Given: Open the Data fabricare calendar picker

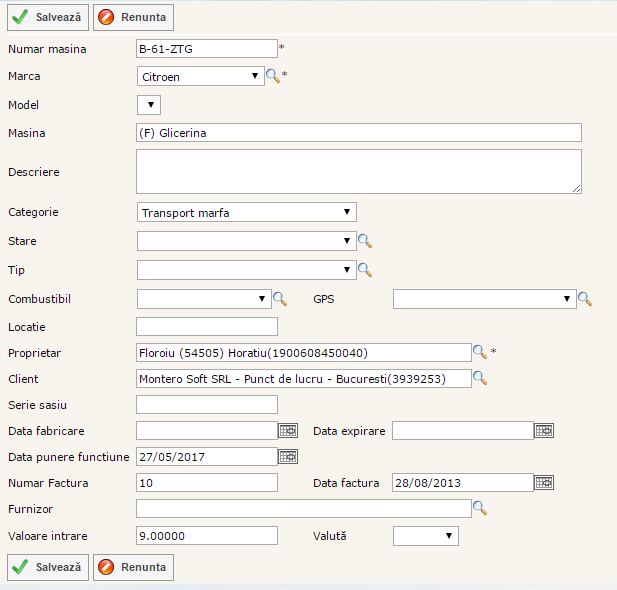Looking at the screenshot, I should coord(288,430).
